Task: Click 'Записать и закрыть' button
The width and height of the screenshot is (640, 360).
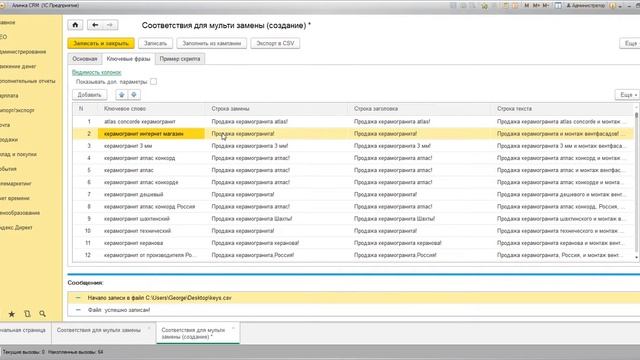Action: pos(101,43)
